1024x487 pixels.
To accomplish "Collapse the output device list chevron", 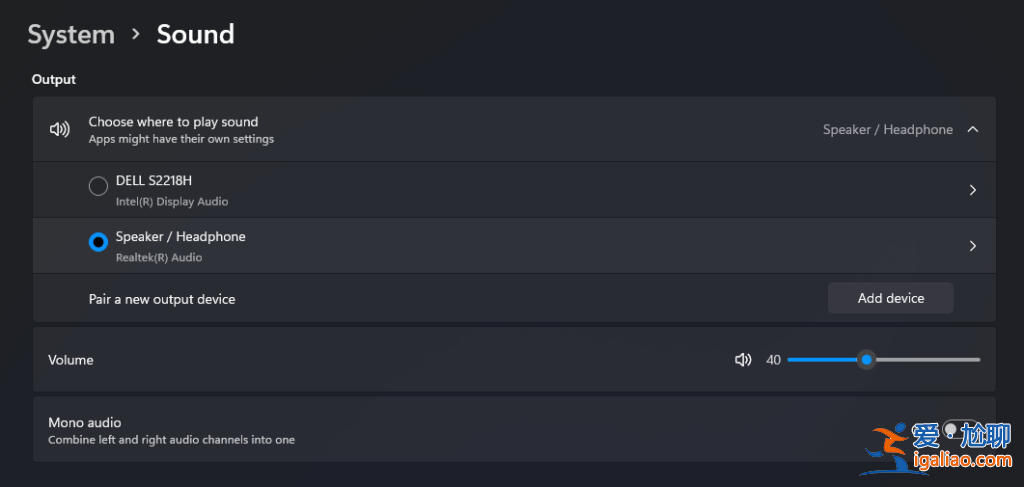I will click(973, 129).
